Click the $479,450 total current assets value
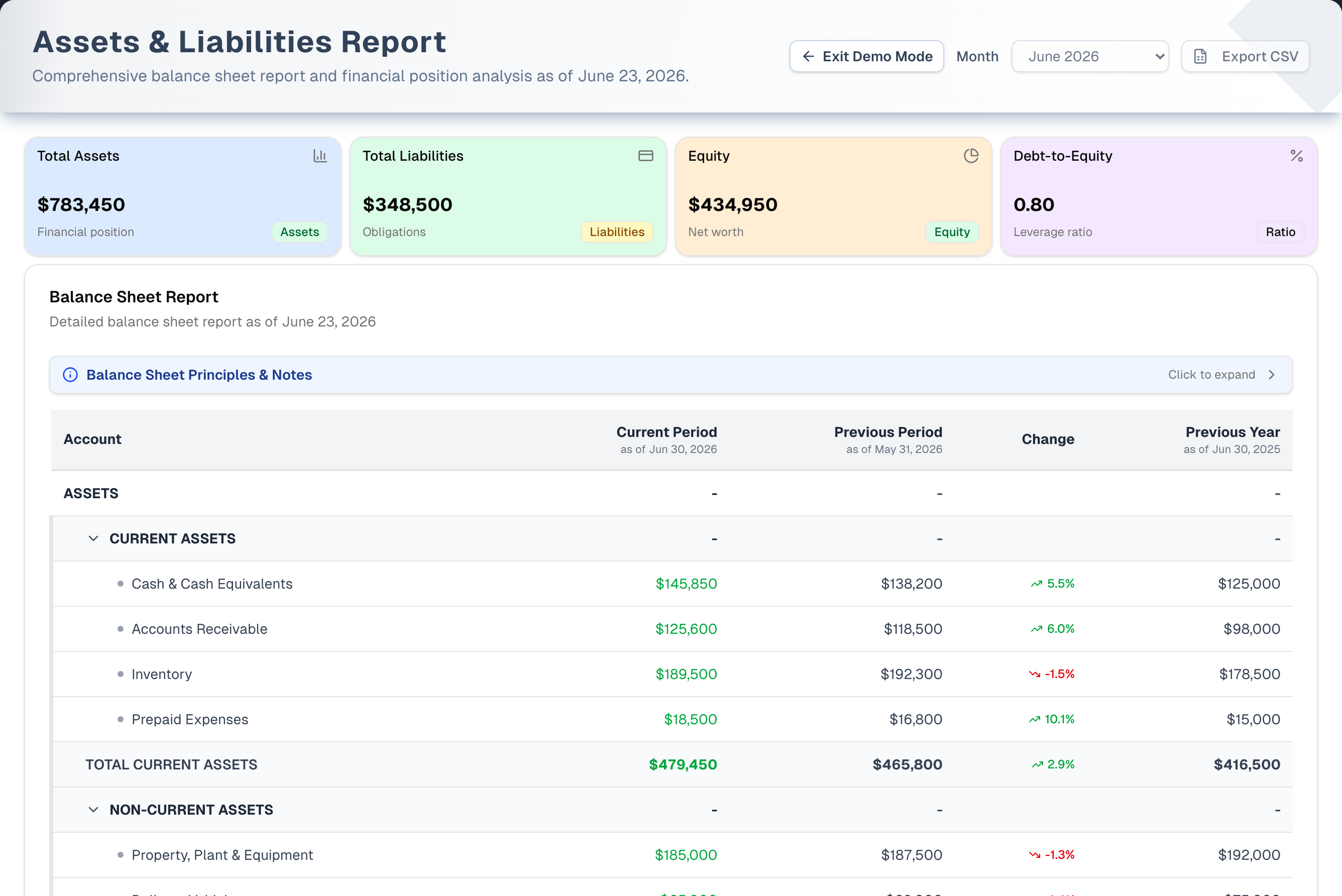The width and height of the screenshot is (1342, 896). tap(683, 764)
